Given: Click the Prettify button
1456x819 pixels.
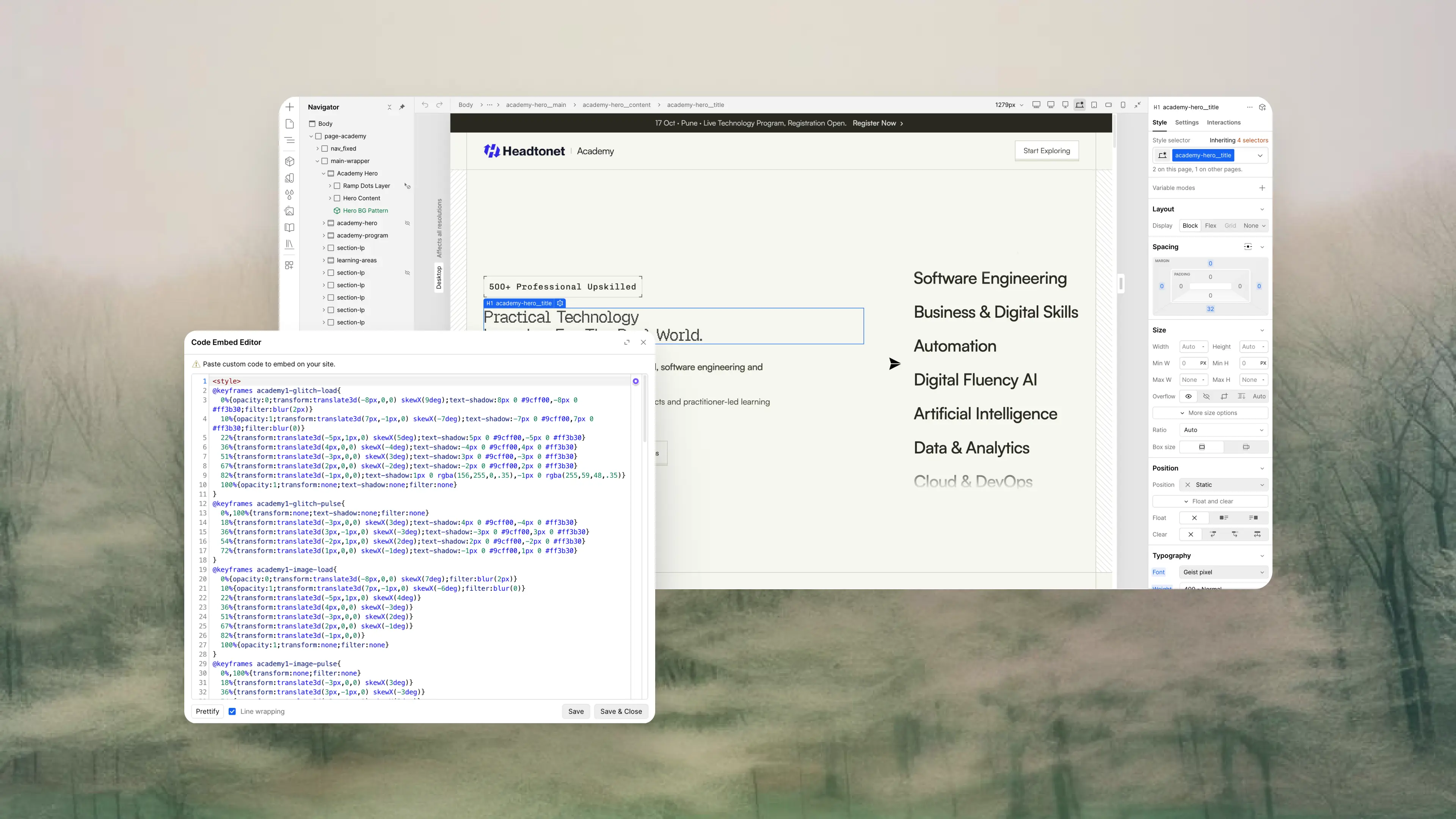Looking at the screenshot, I should pos(207,711).
